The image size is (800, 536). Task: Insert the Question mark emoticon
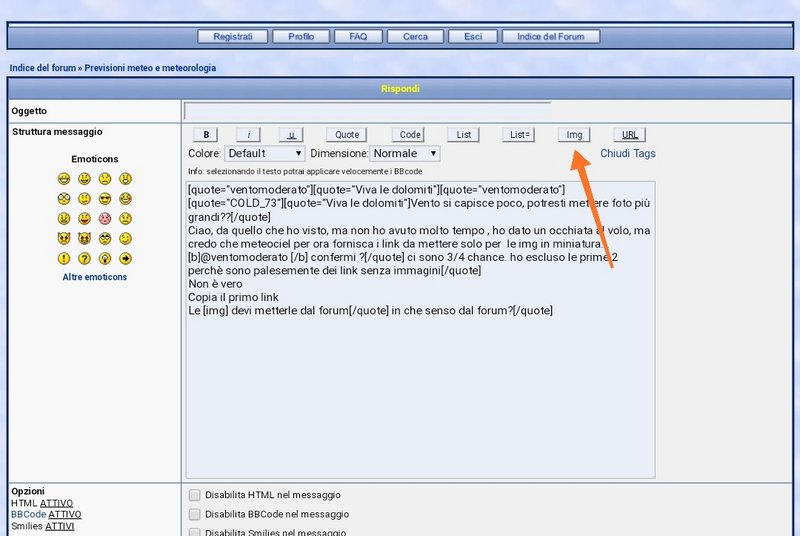[84, 258]
